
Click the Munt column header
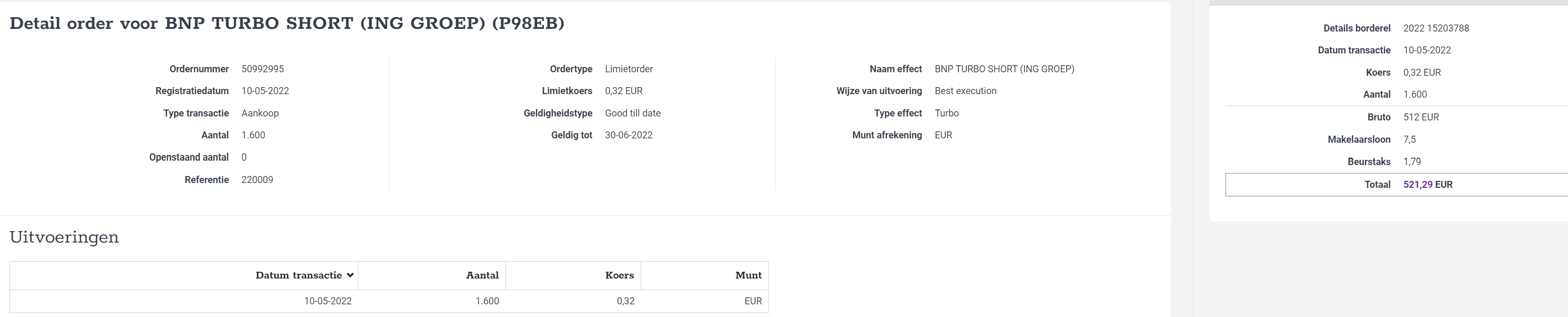748,276
